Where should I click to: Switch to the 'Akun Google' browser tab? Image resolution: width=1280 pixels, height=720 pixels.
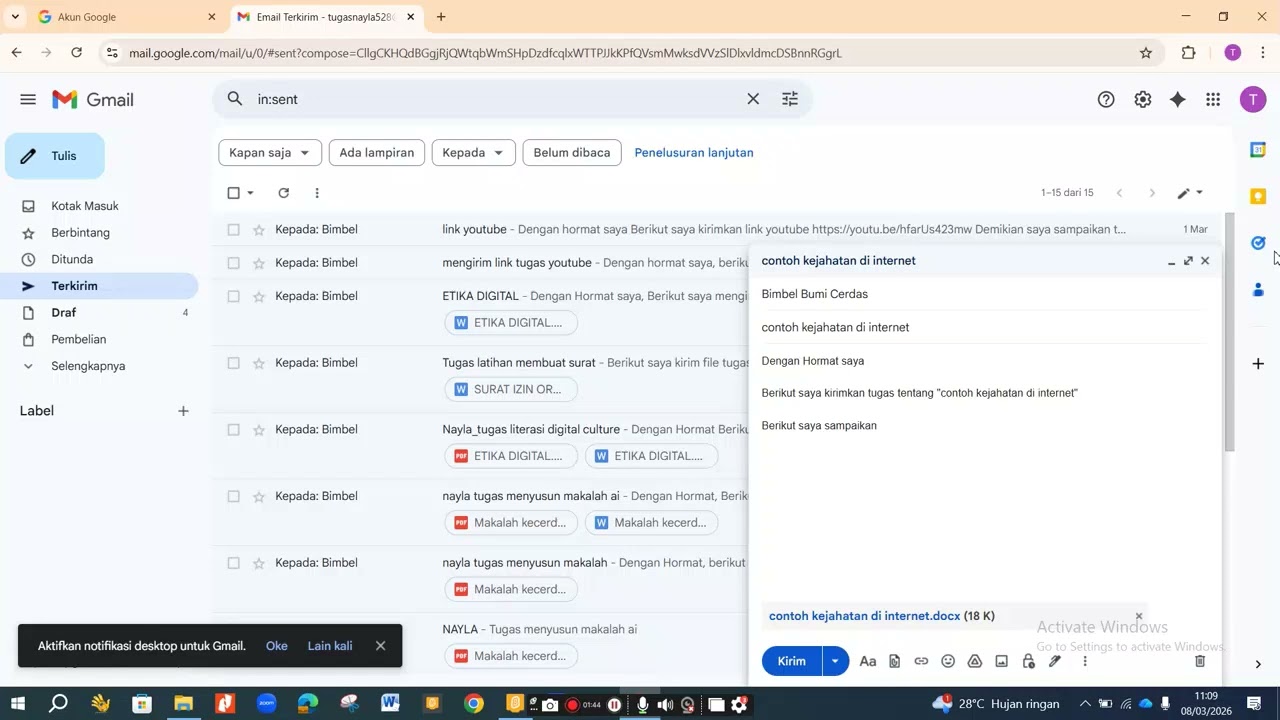tap(126, 17)
